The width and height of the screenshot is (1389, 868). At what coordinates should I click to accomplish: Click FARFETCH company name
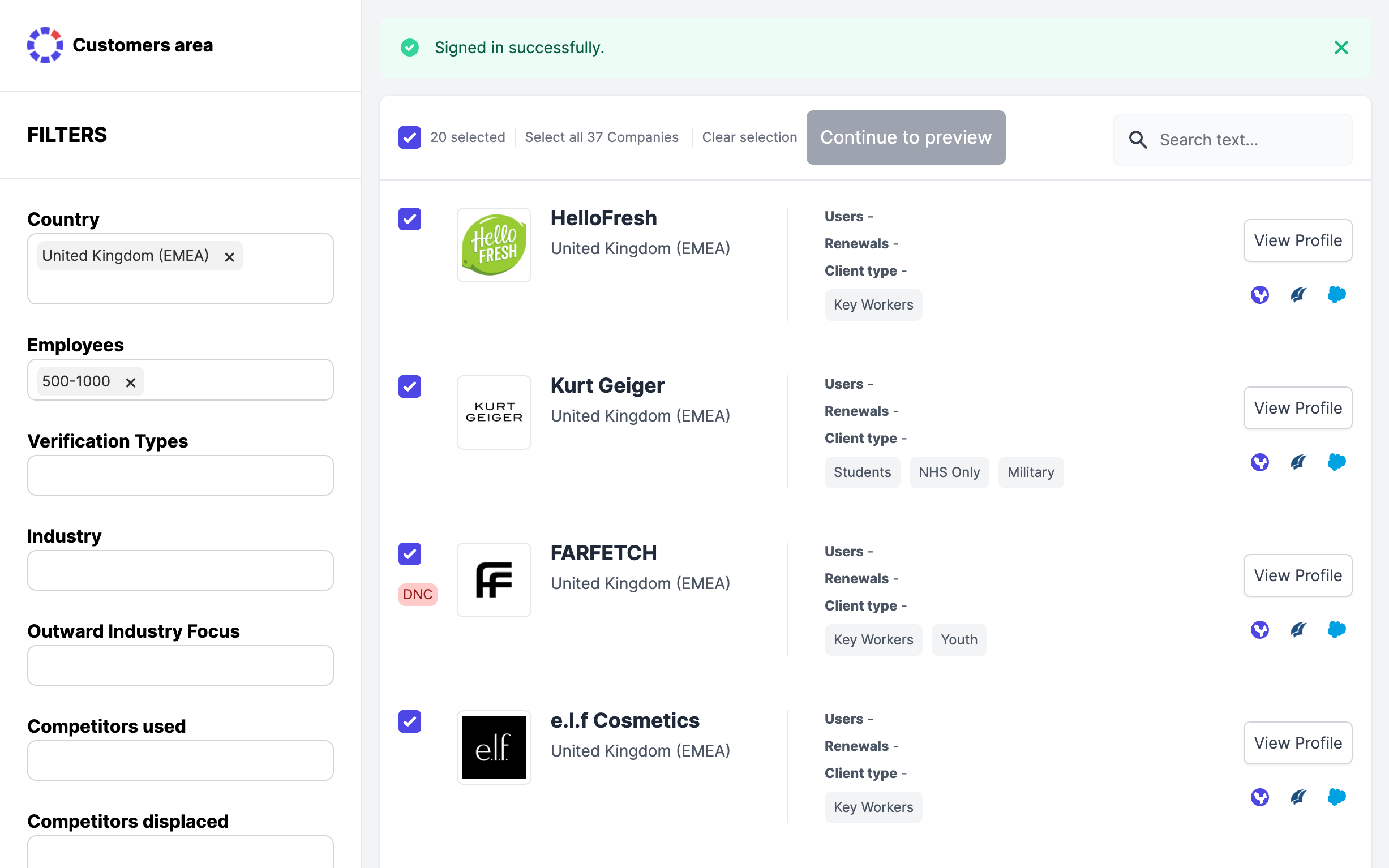click(603, 553)
